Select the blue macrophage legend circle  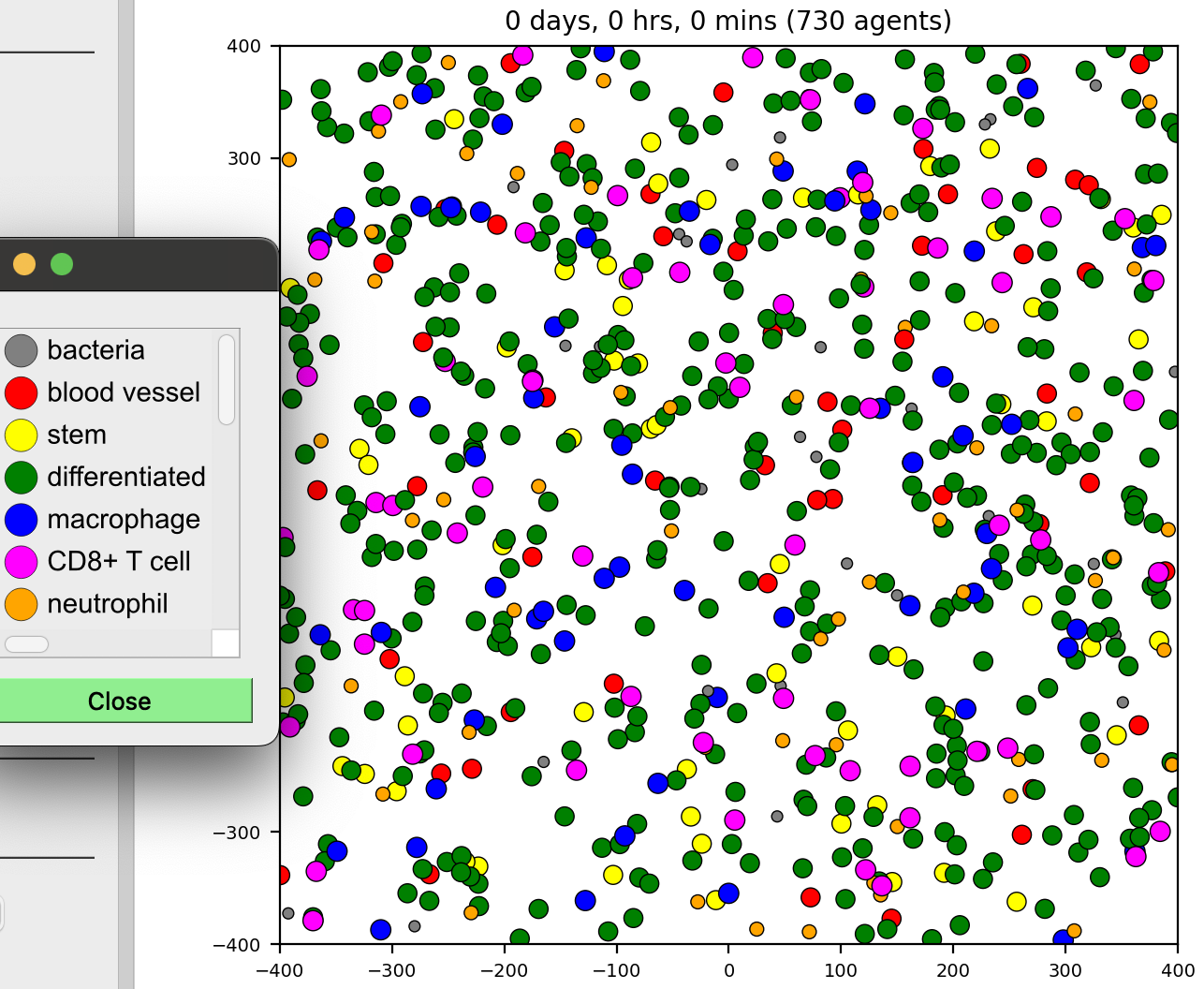[21, 519]
